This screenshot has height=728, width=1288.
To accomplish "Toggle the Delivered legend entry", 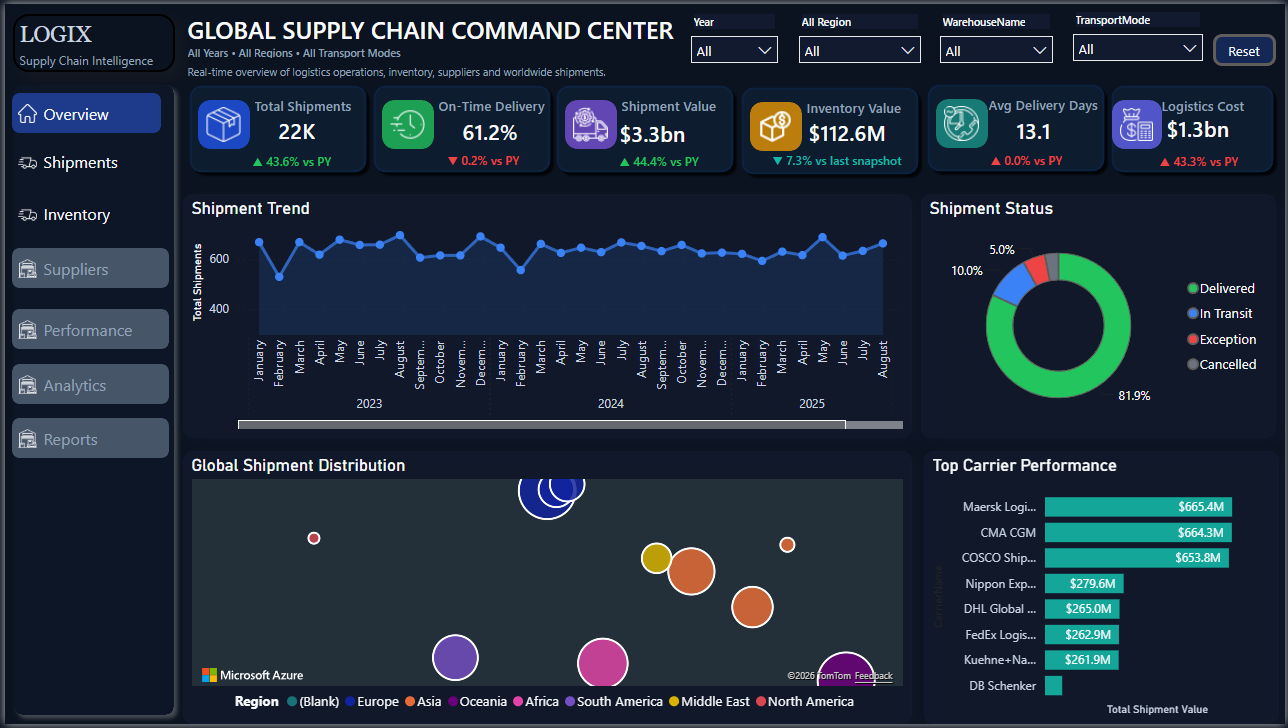I will (1221, 288).
